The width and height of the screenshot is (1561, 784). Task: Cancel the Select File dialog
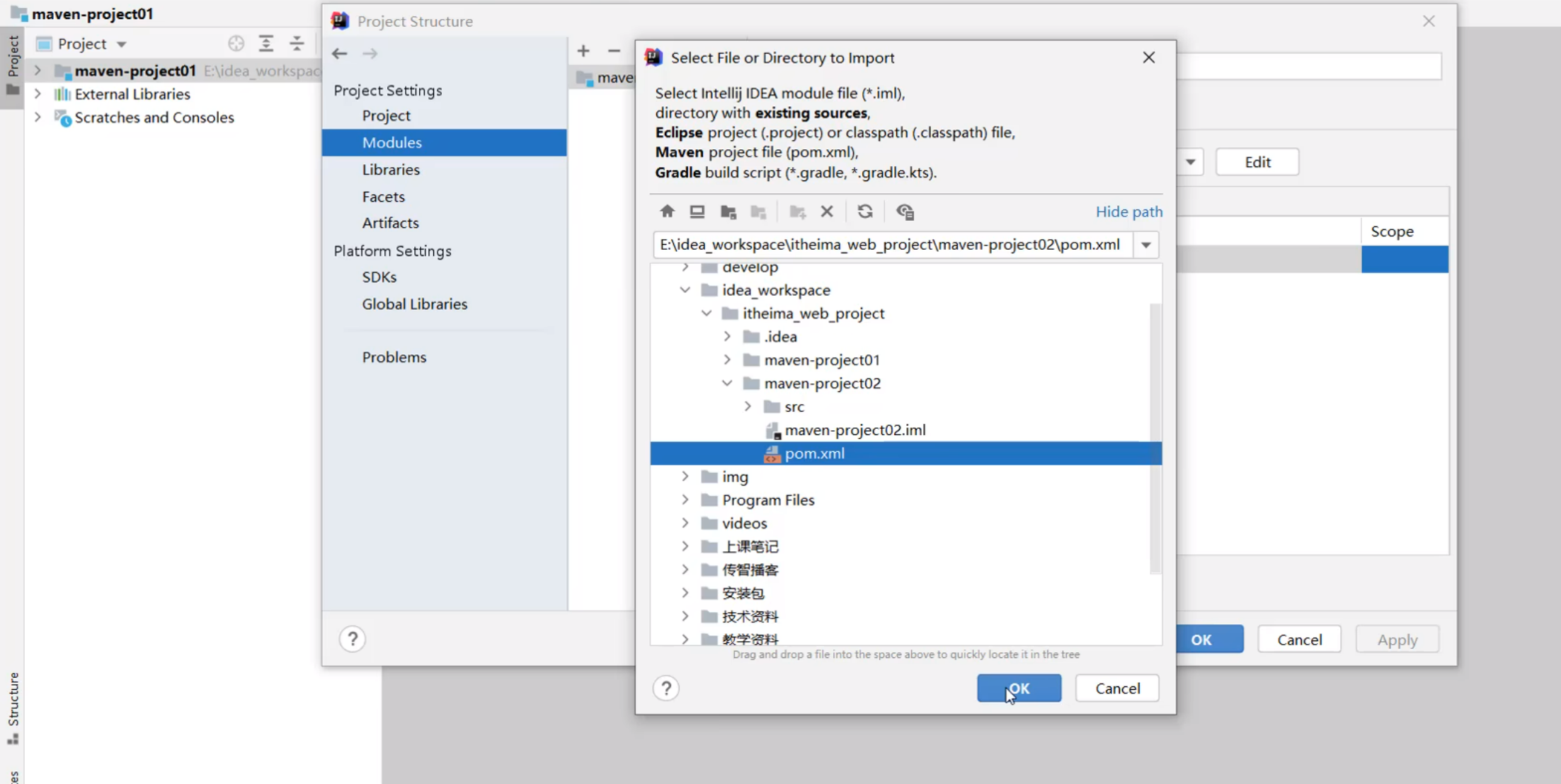coord(1117,688)
